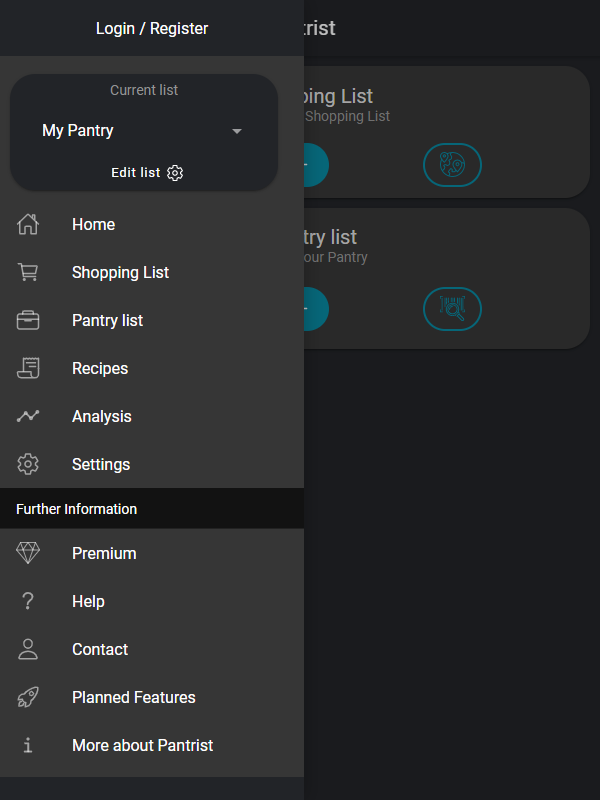The width and height of the screenshot is (600, 800).
Task: Click the Planned Features rocket icon
Action: click(x=28, y=697)
